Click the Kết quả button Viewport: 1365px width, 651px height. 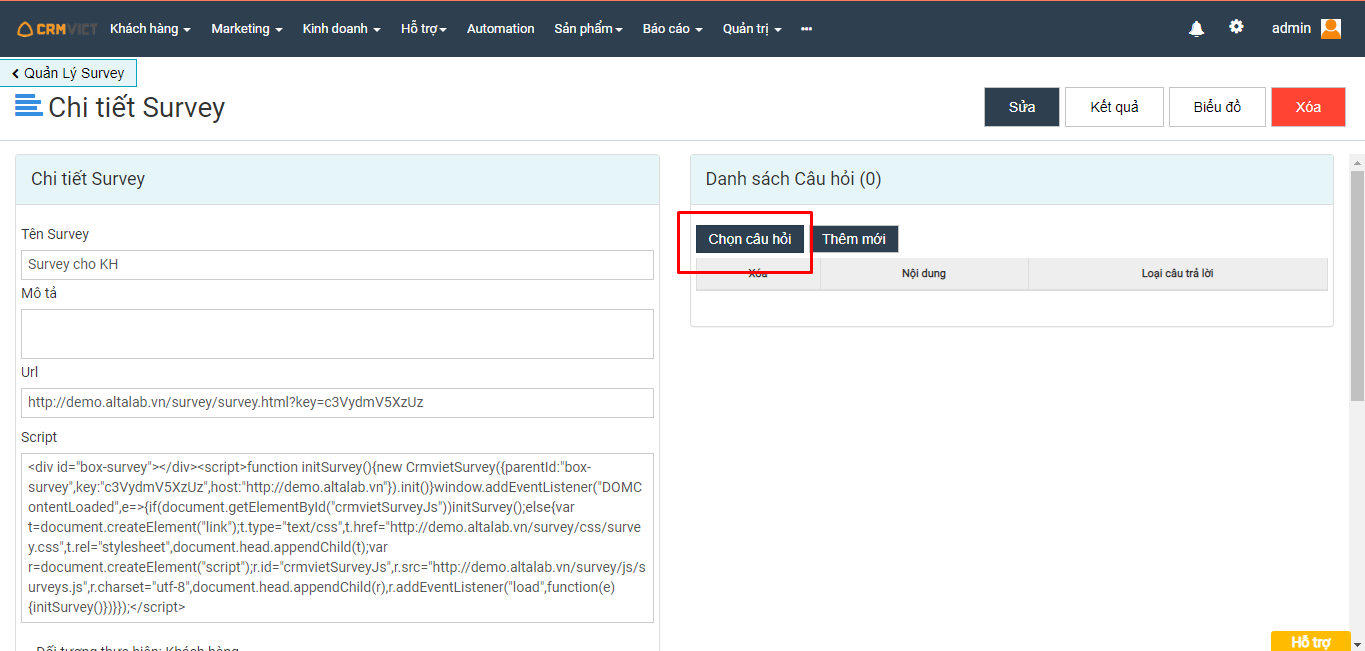click(x=1114, y=107)
